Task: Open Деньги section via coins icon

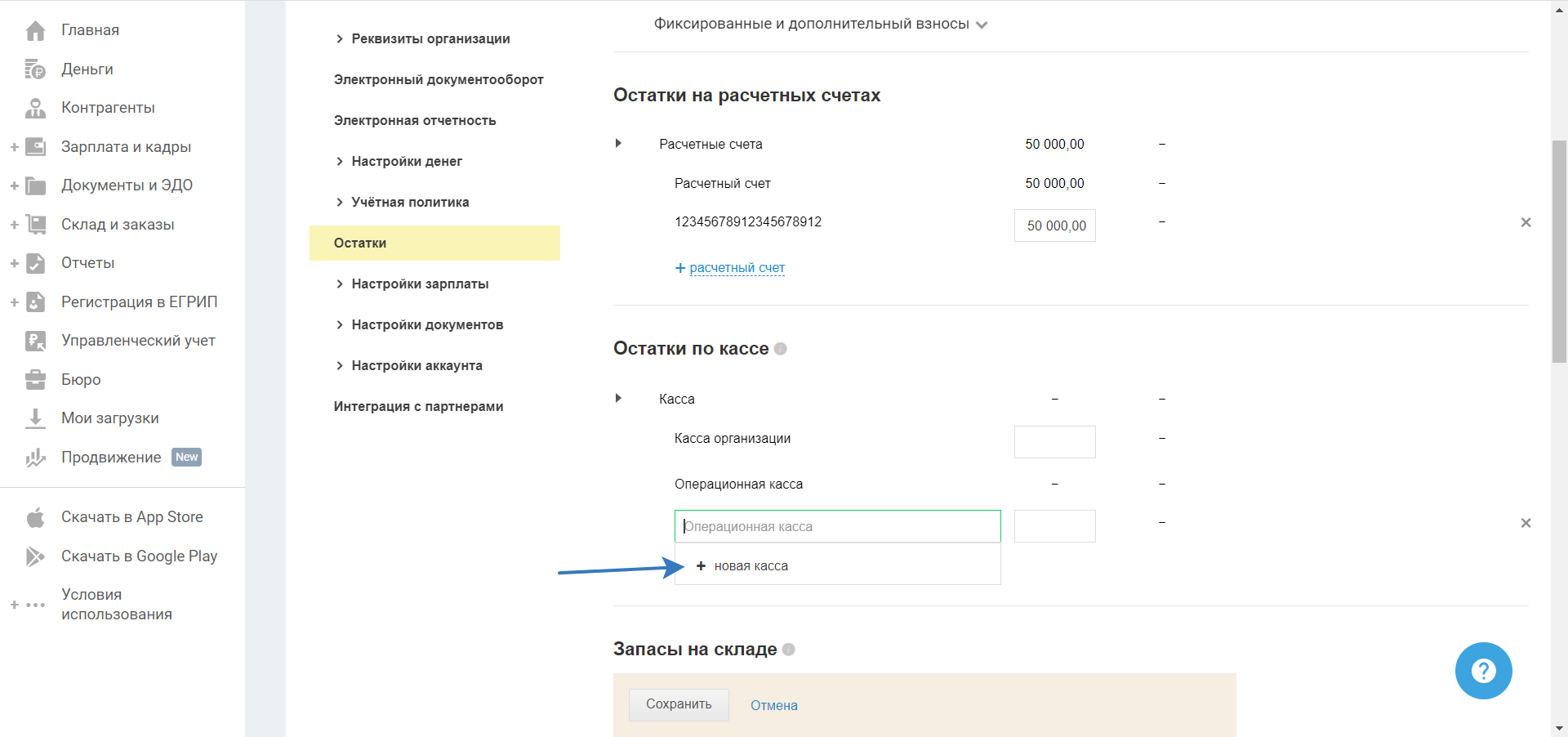Action: coord(35,69)
